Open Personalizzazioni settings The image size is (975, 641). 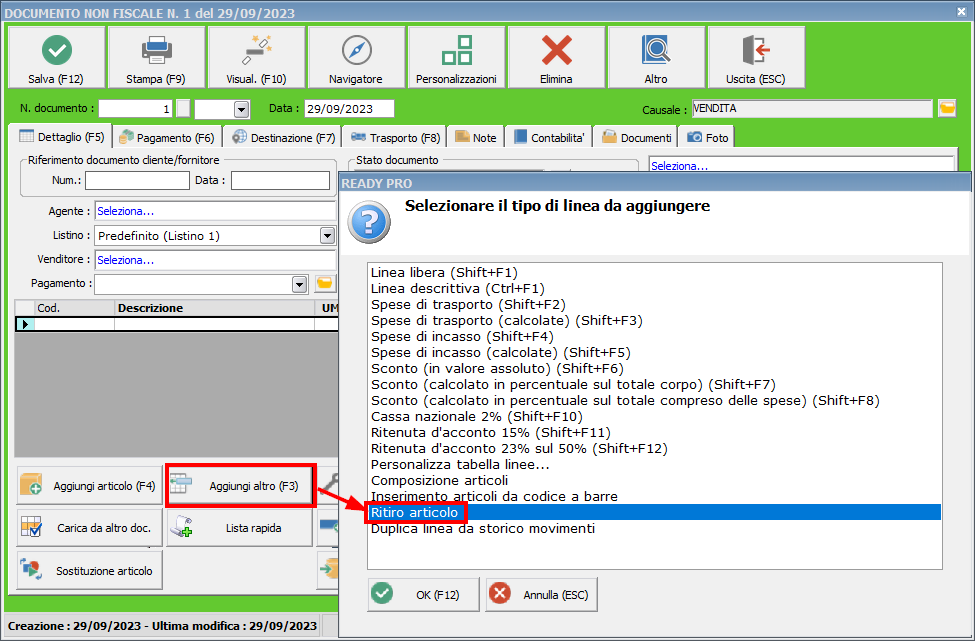[x=456, y=57]
